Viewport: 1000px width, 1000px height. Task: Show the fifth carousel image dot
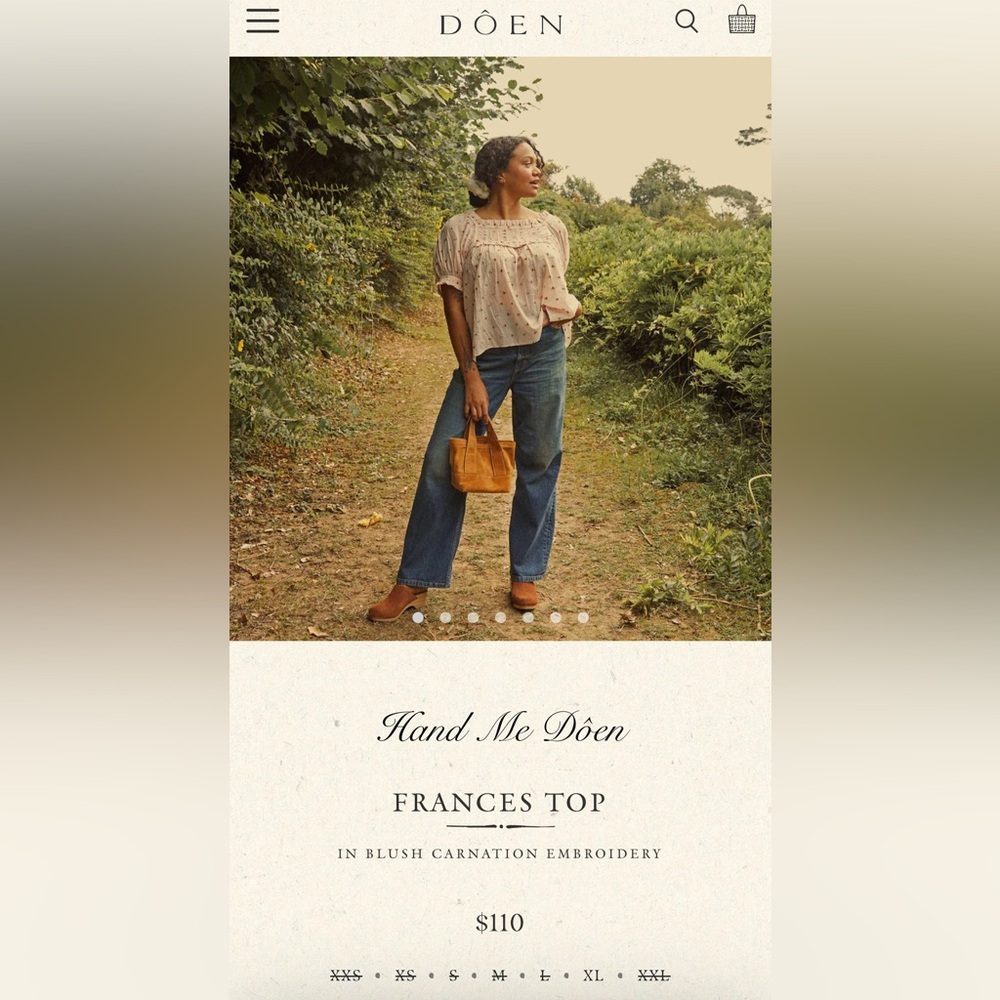coord(528,617)
